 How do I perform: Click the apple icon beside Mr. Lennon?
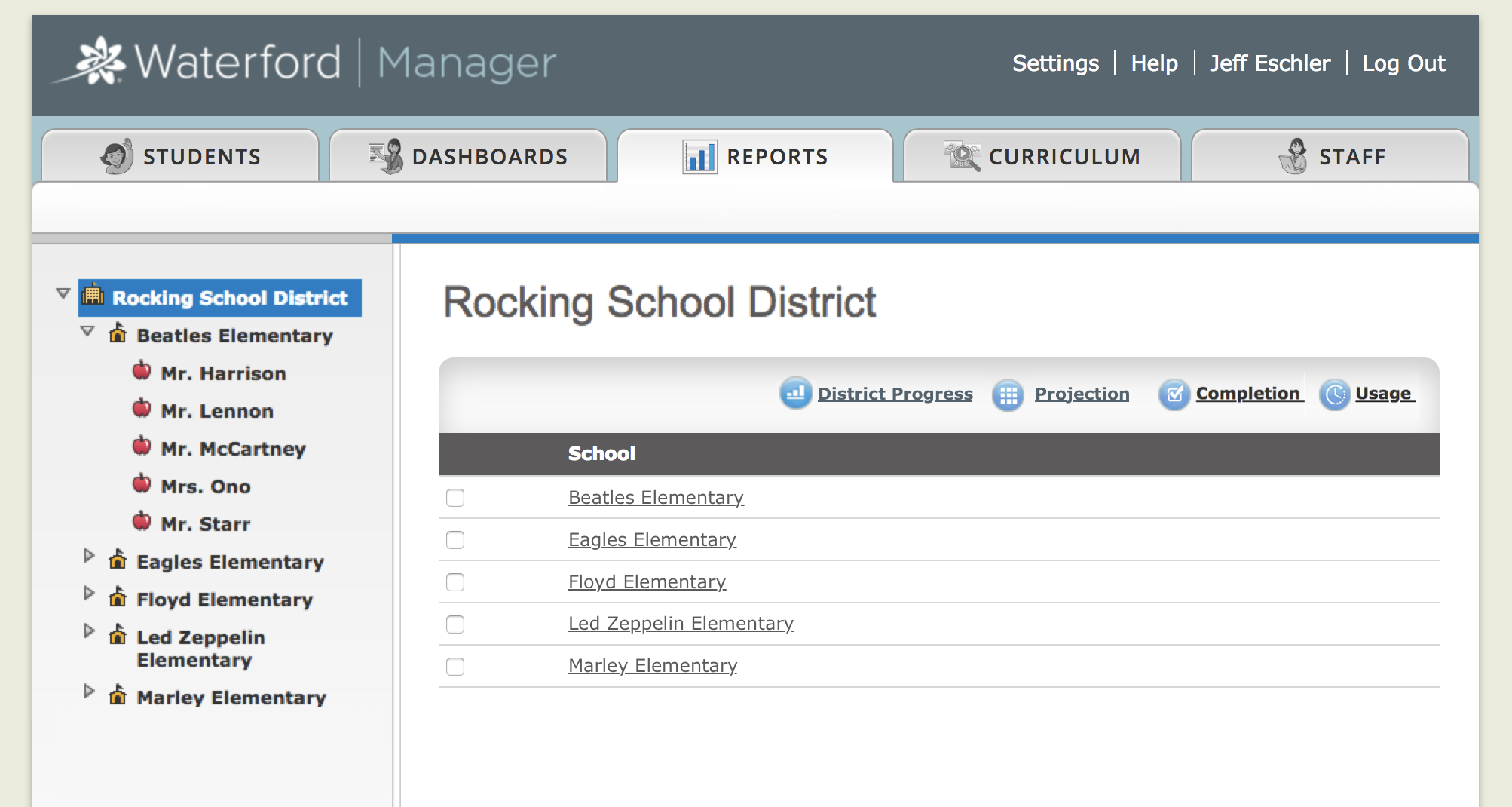coord(142,408)
